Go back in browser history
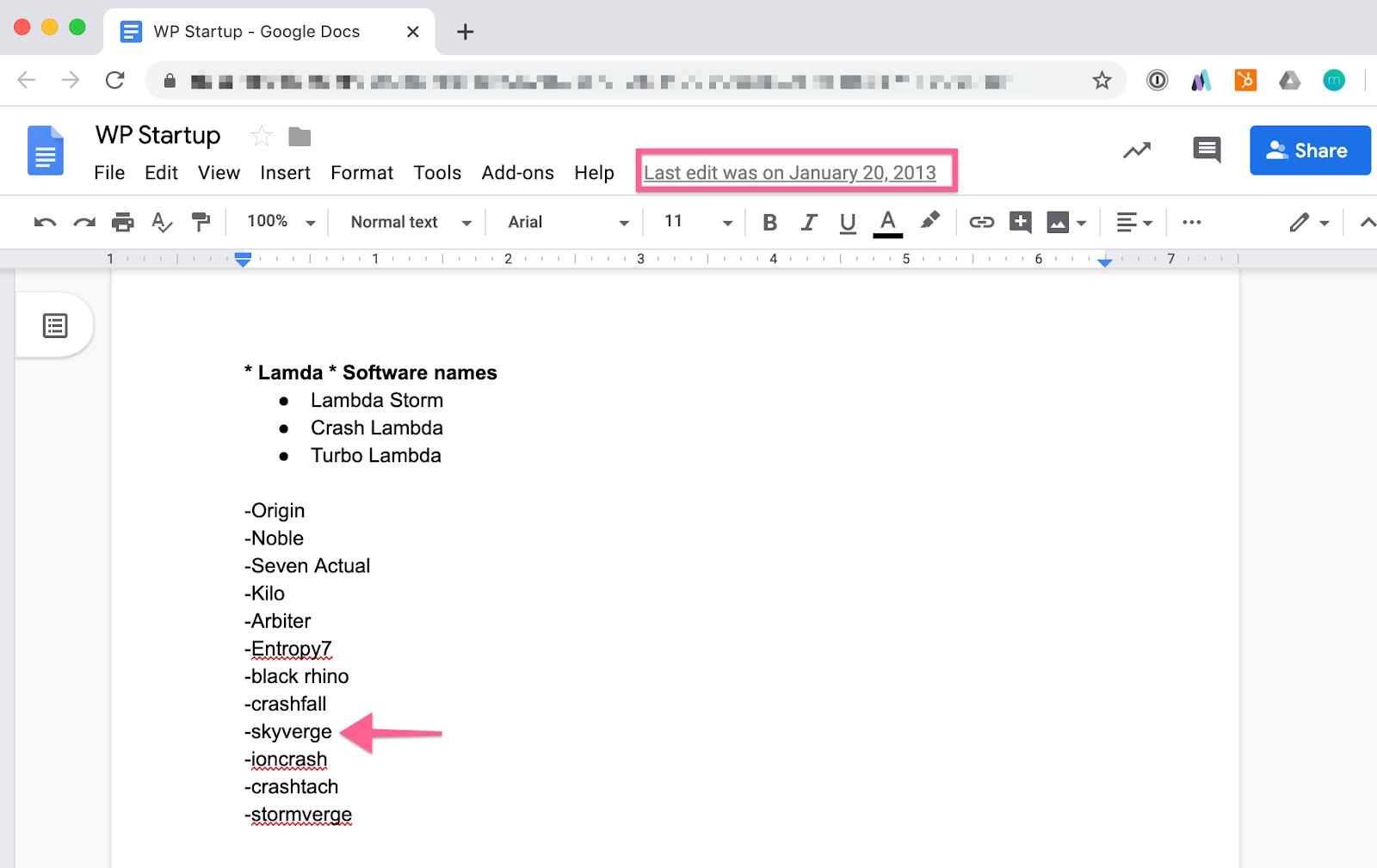The width and height of the screenshot is (1377, 868). click(27, 81)
